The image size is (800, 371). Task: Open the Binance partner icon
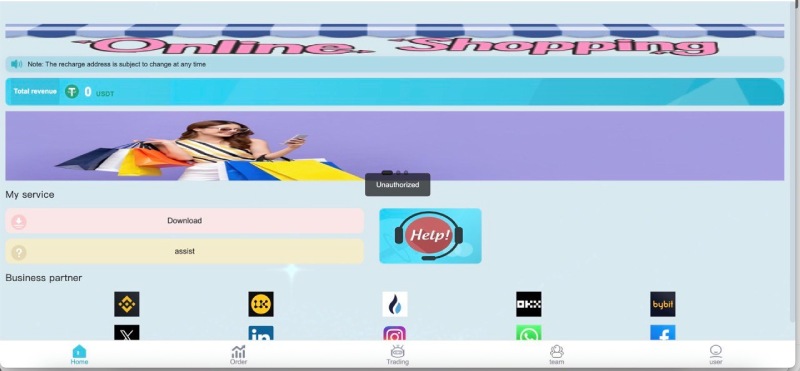(x=127, y=304)
